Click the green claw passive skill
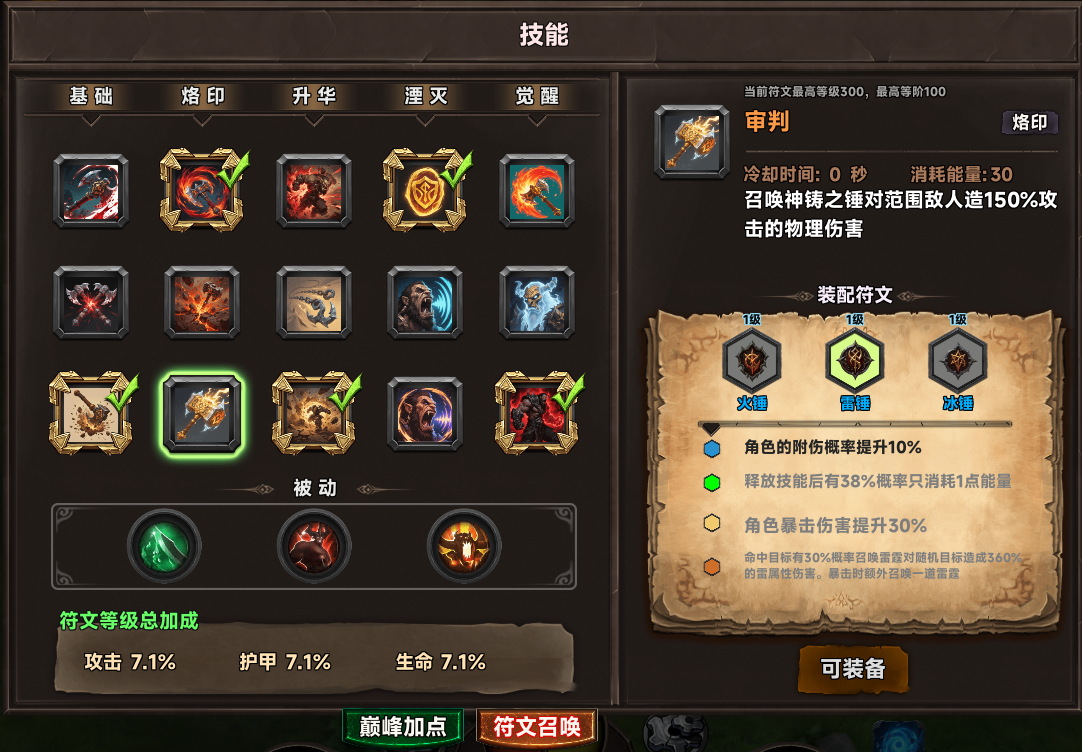Screen dimensions: 1082x752 [x=164, y=546]
